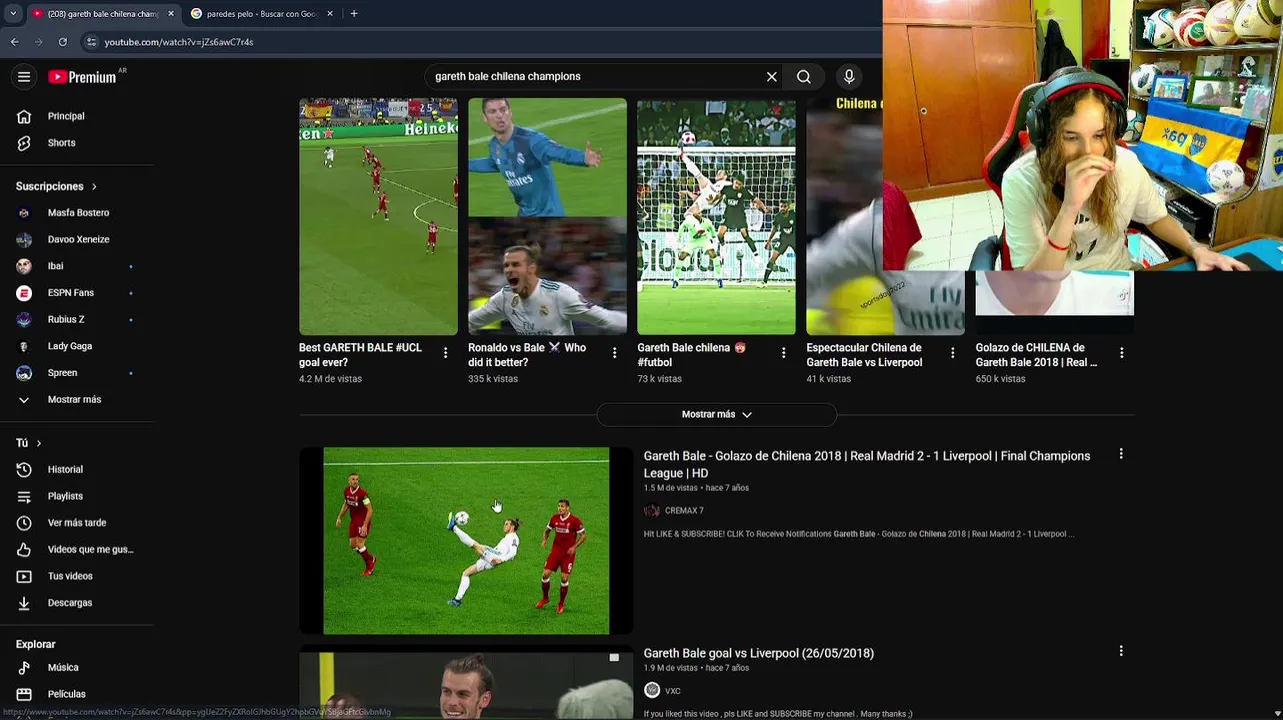Open VXC channel link
This screenshot has width=1283, height=720.
(x=672, y=691)
